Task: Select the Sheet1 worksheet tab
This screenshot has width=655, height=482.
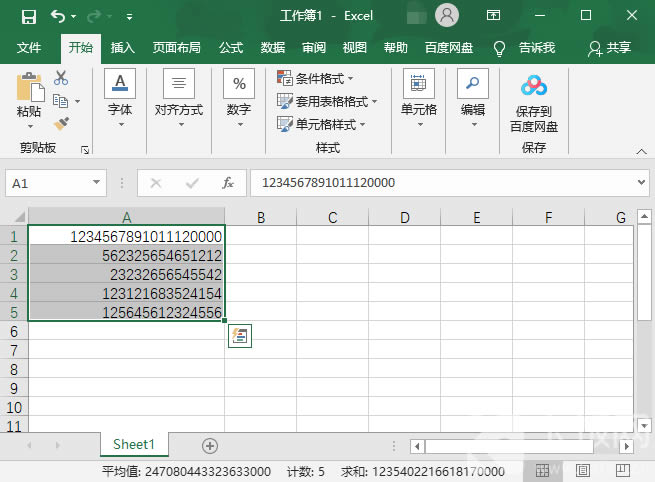Action: tap(134, 445)
